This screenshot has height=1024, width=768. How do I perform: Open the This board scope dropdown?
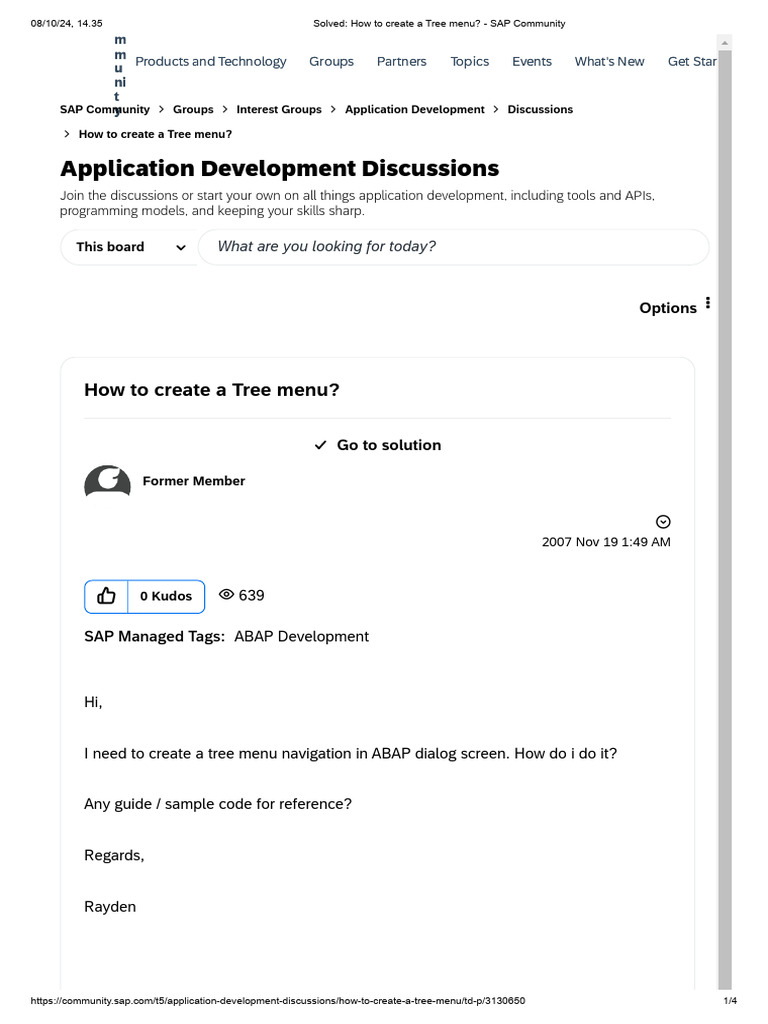tap(129, 247)
